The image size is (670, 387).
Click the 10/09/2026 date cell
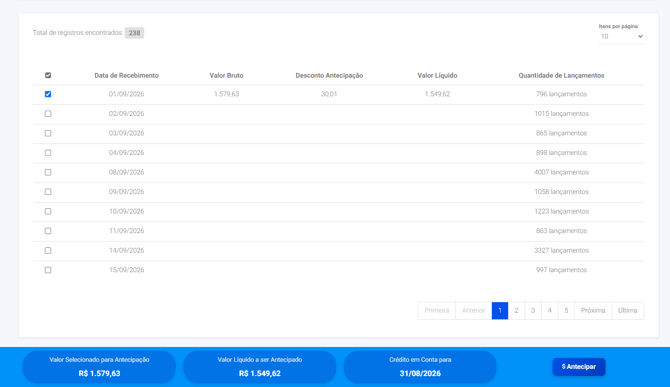coord(126,211)
